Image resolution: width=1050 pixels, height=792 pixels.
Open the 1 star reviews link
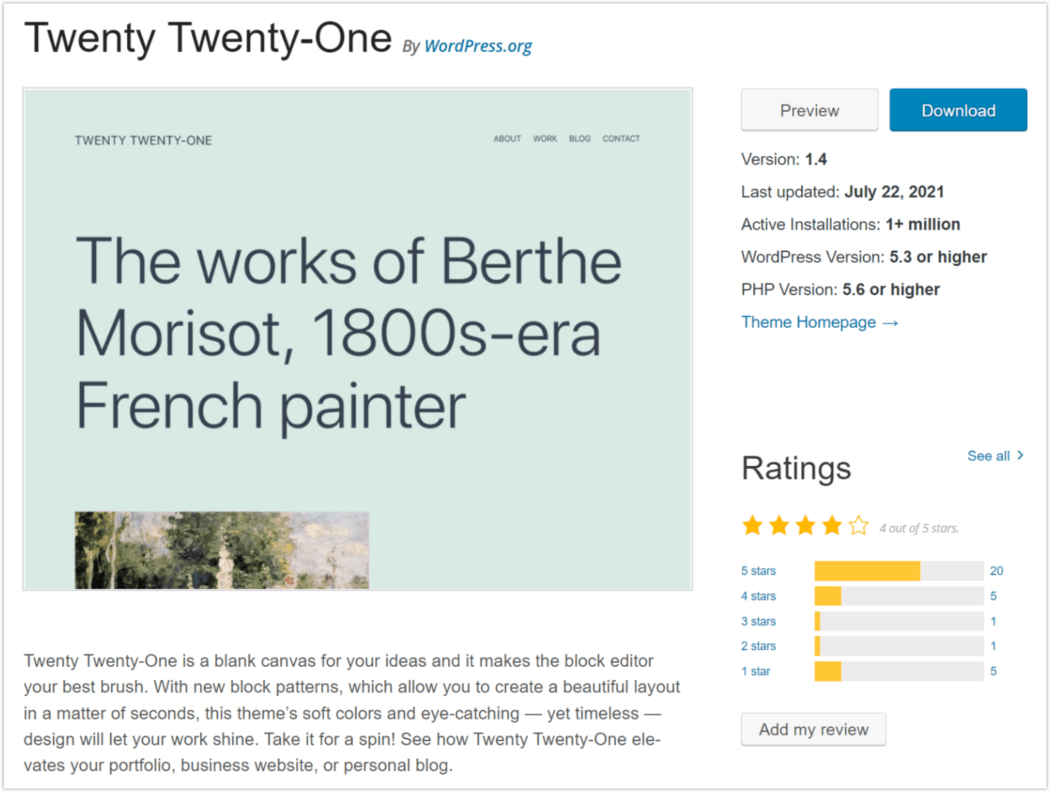click(755, 671)
